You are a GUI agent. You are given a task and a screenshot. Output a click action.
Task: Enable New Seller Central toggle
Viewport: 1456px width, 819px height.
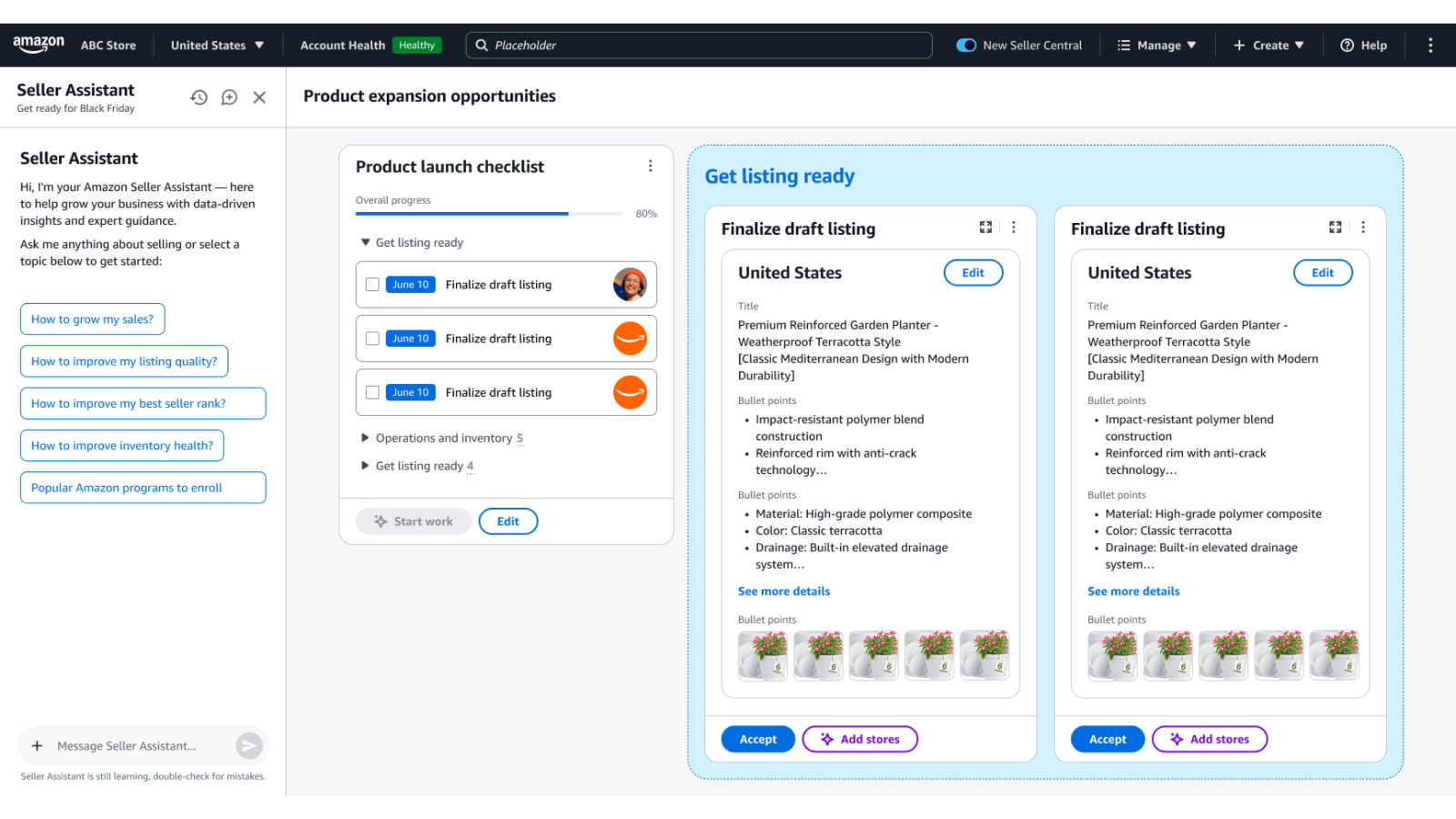(x=966, y=45)
